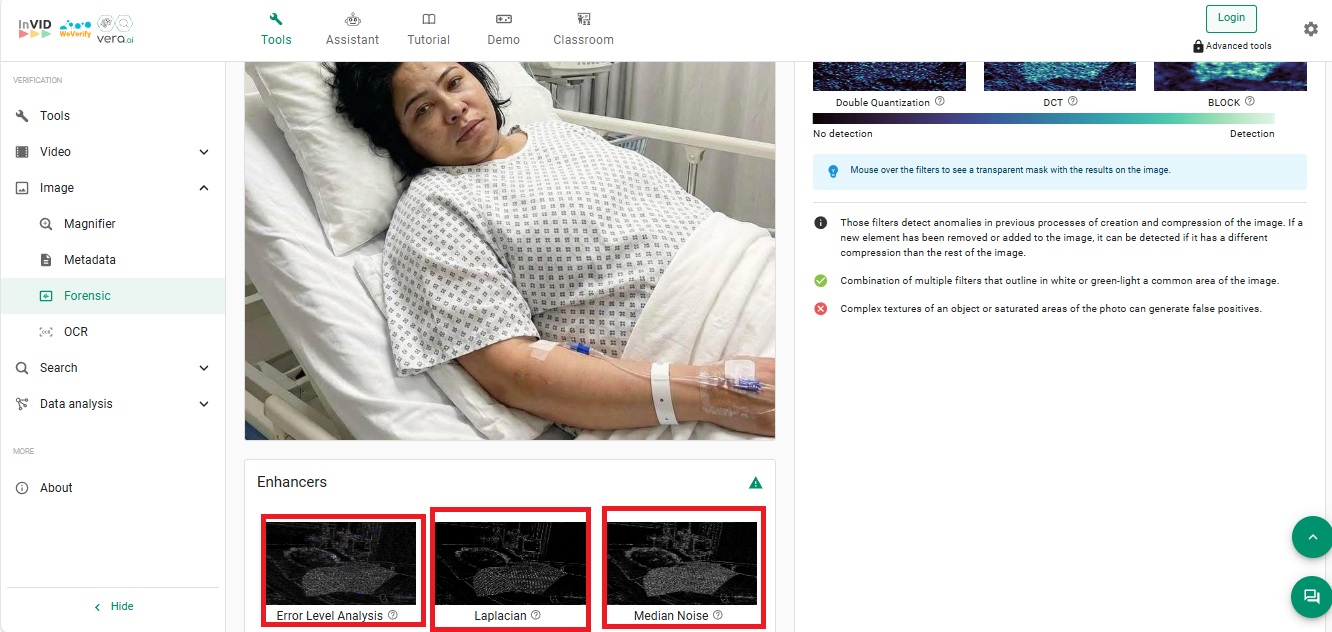Viewport: 1332px width, 632px height.
Task: Open the green chat feedback button
Action: [x=1311, y=597]
